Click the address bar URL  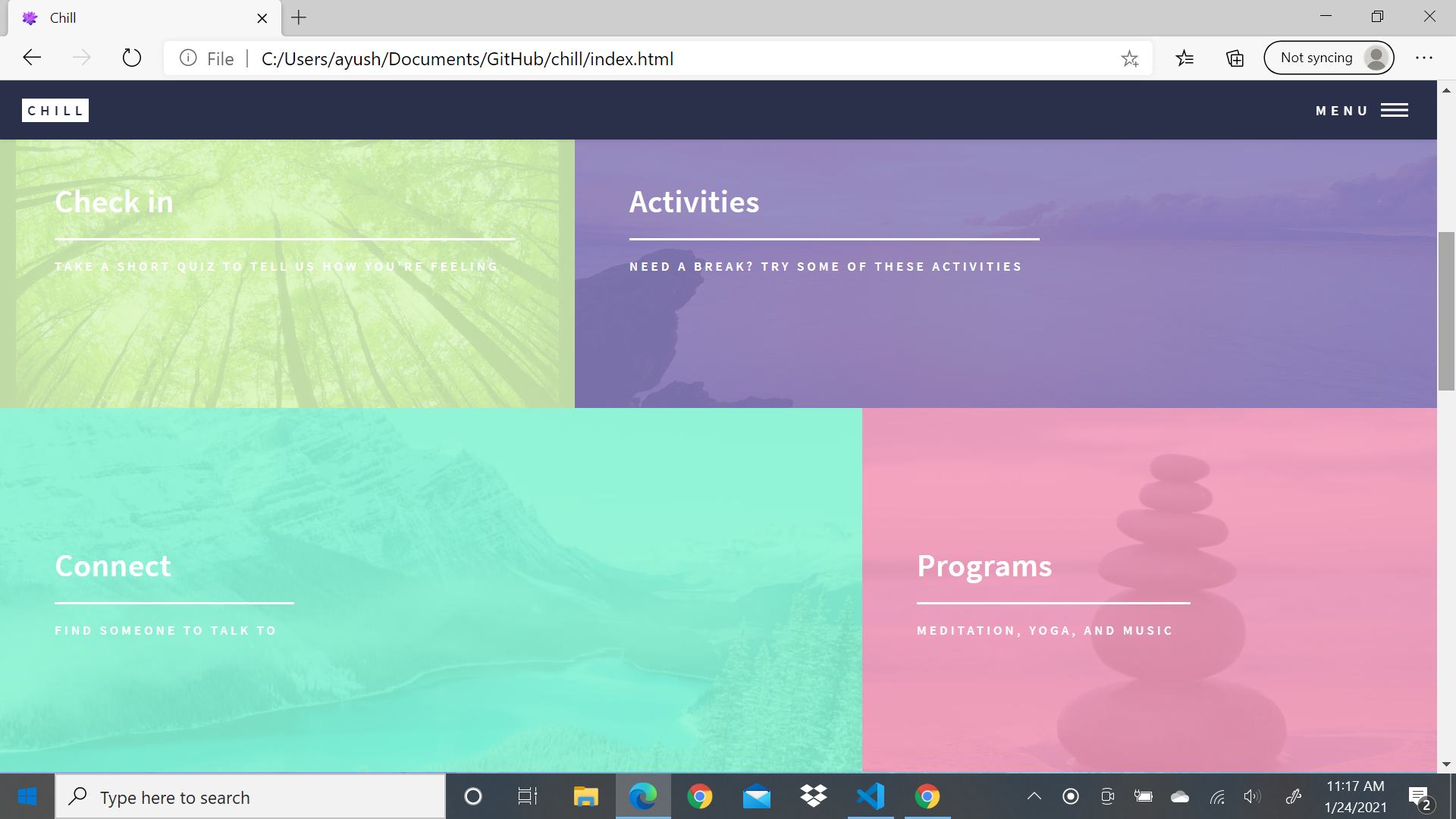tap(467, 58)
